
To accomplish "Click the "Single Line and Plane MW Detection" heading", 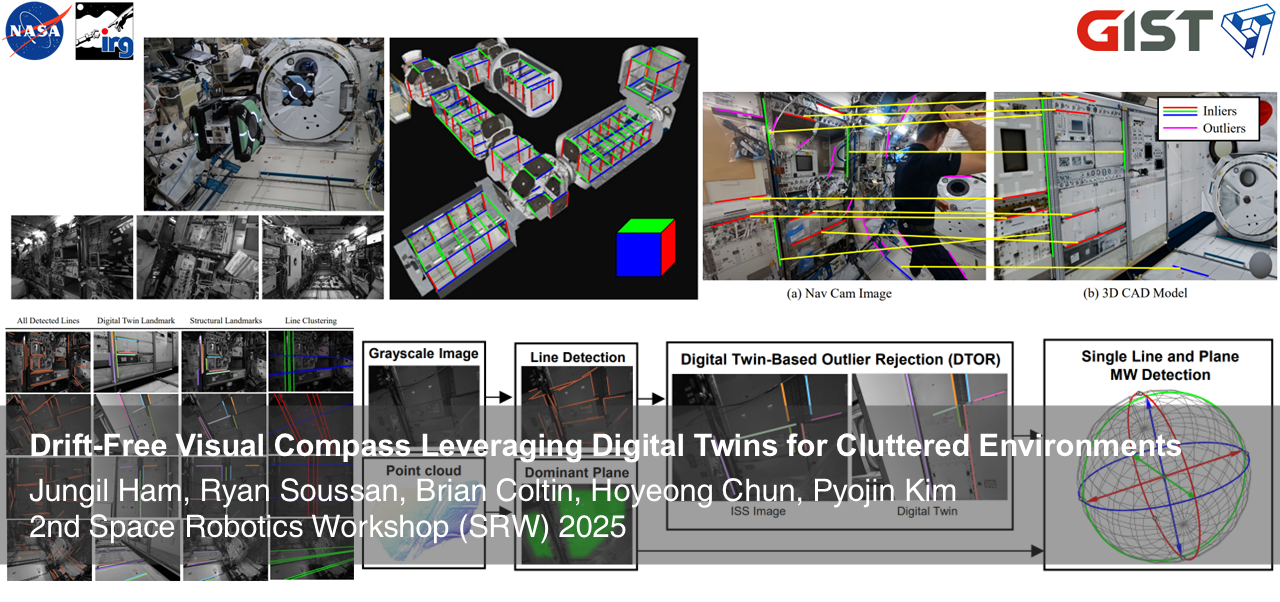I will tap(1160, 365).
